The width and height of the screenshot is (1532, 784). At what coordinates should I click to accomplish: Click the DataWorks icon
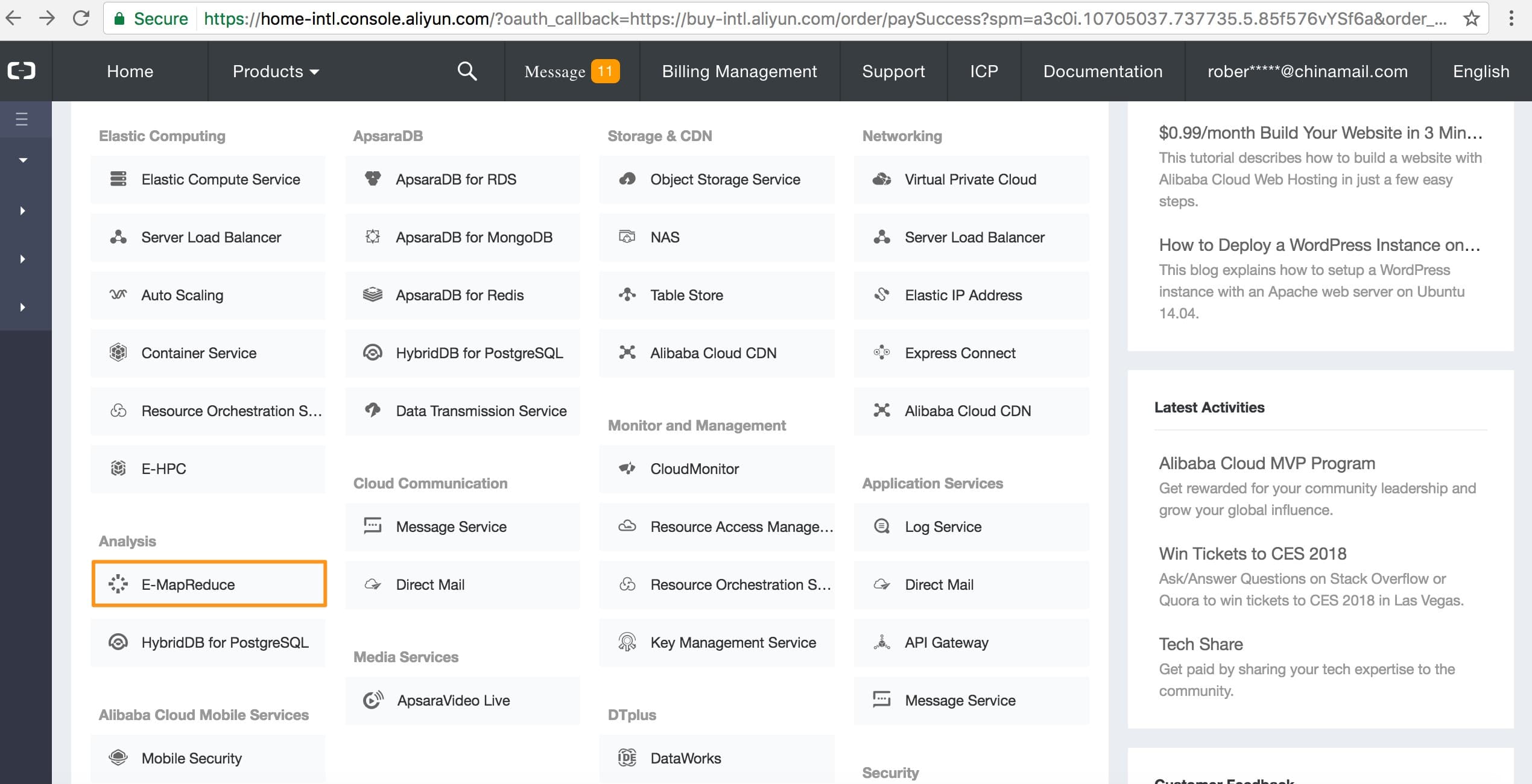click(x=627, y=757)
